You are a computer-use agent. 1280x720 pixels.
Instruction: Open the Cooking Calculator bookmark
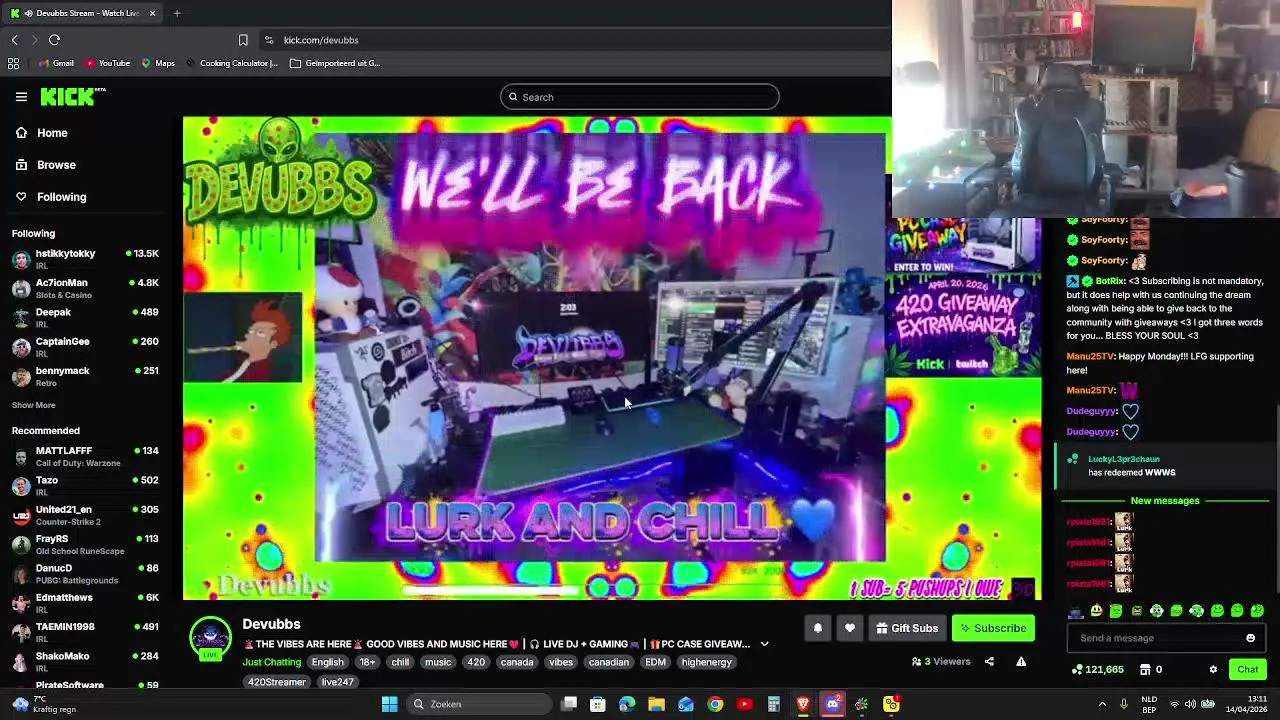tap(231, 63)
